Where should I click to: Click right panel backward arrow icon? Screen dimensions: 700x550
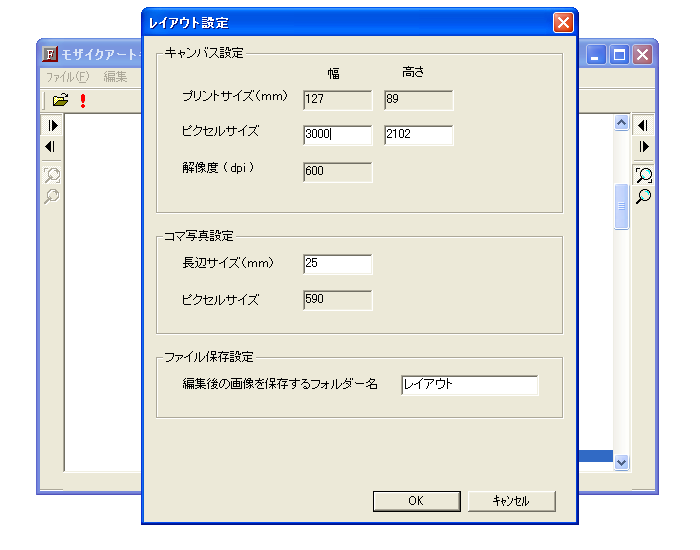(x=643, y=125)
